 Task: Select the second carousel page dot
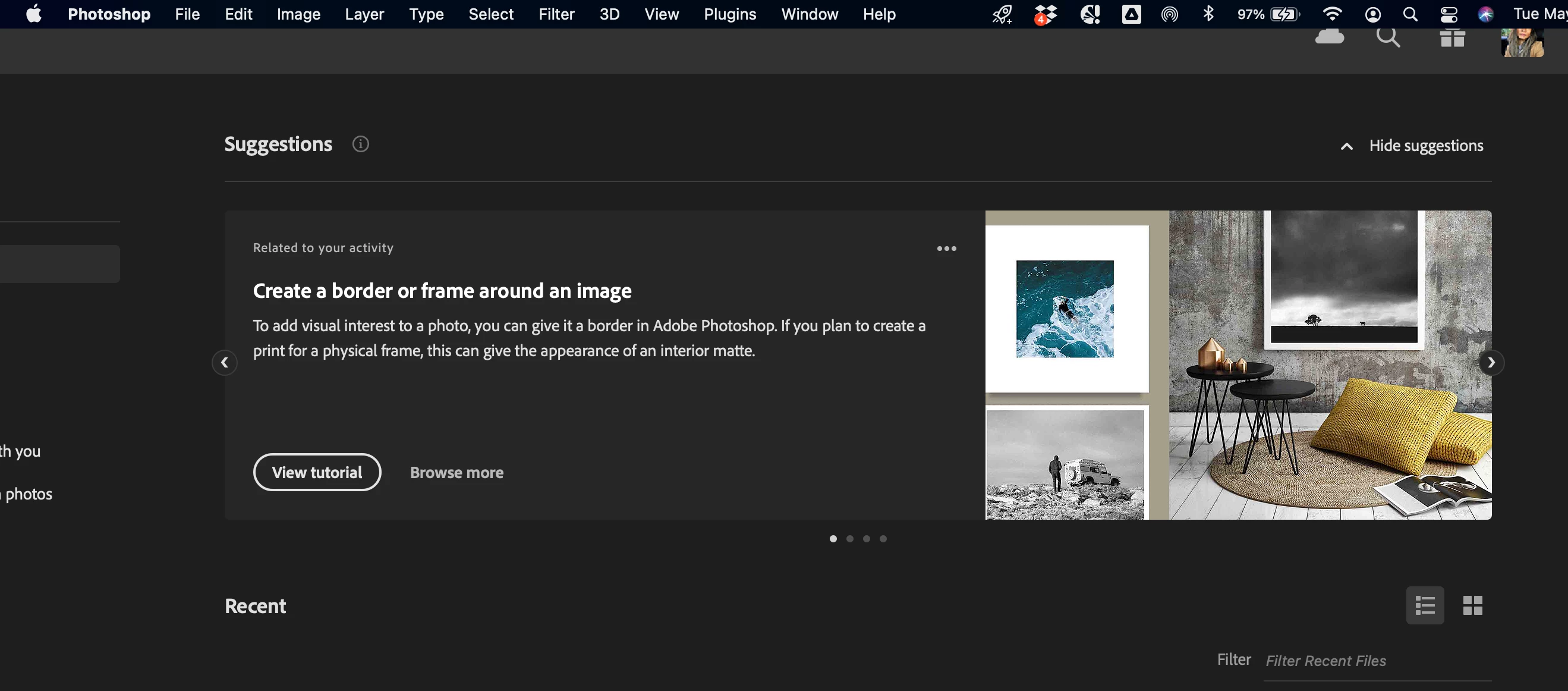[850, 539]
